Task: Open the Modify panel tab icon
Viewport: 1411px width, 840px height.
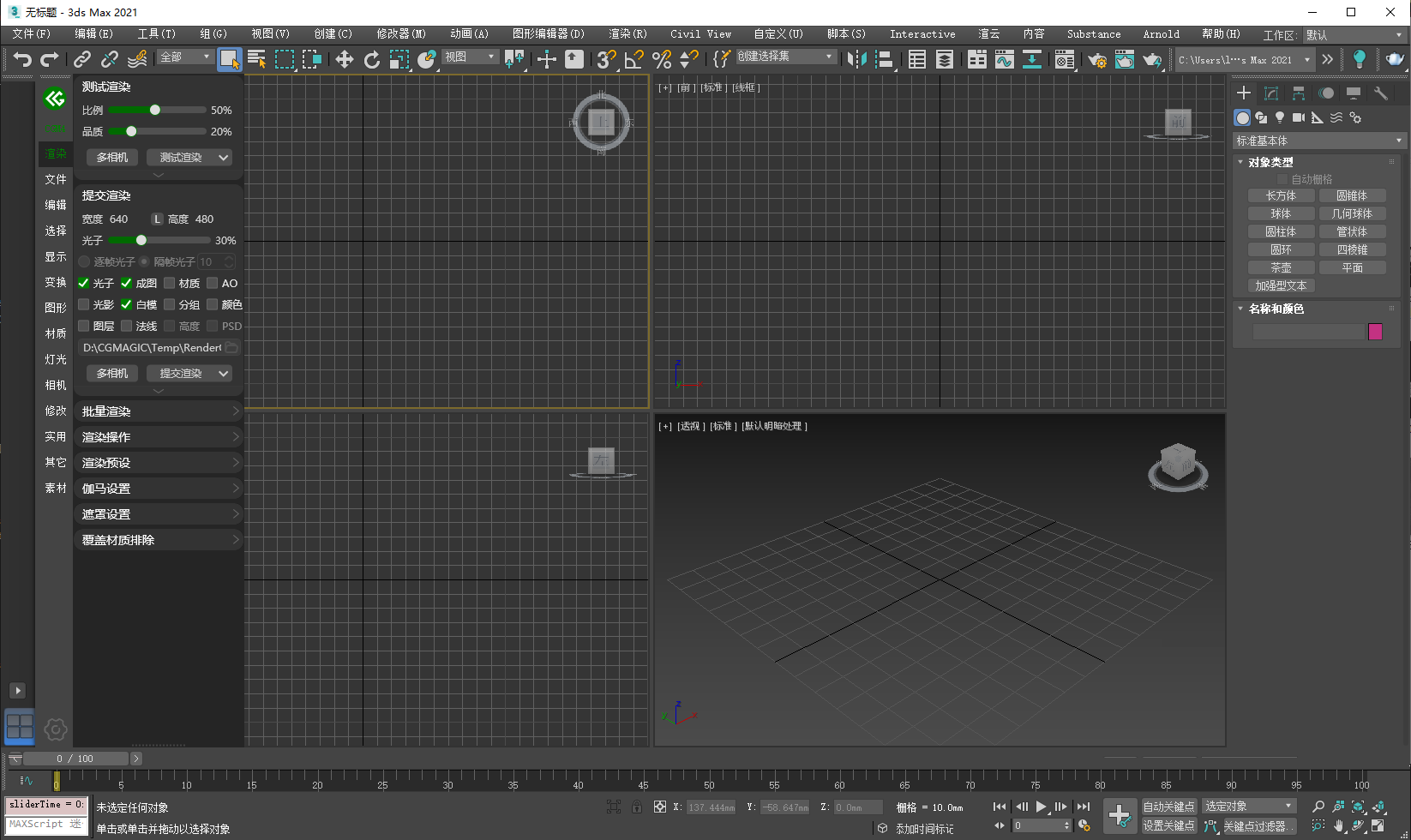Action: click(x=1271, y=93)
